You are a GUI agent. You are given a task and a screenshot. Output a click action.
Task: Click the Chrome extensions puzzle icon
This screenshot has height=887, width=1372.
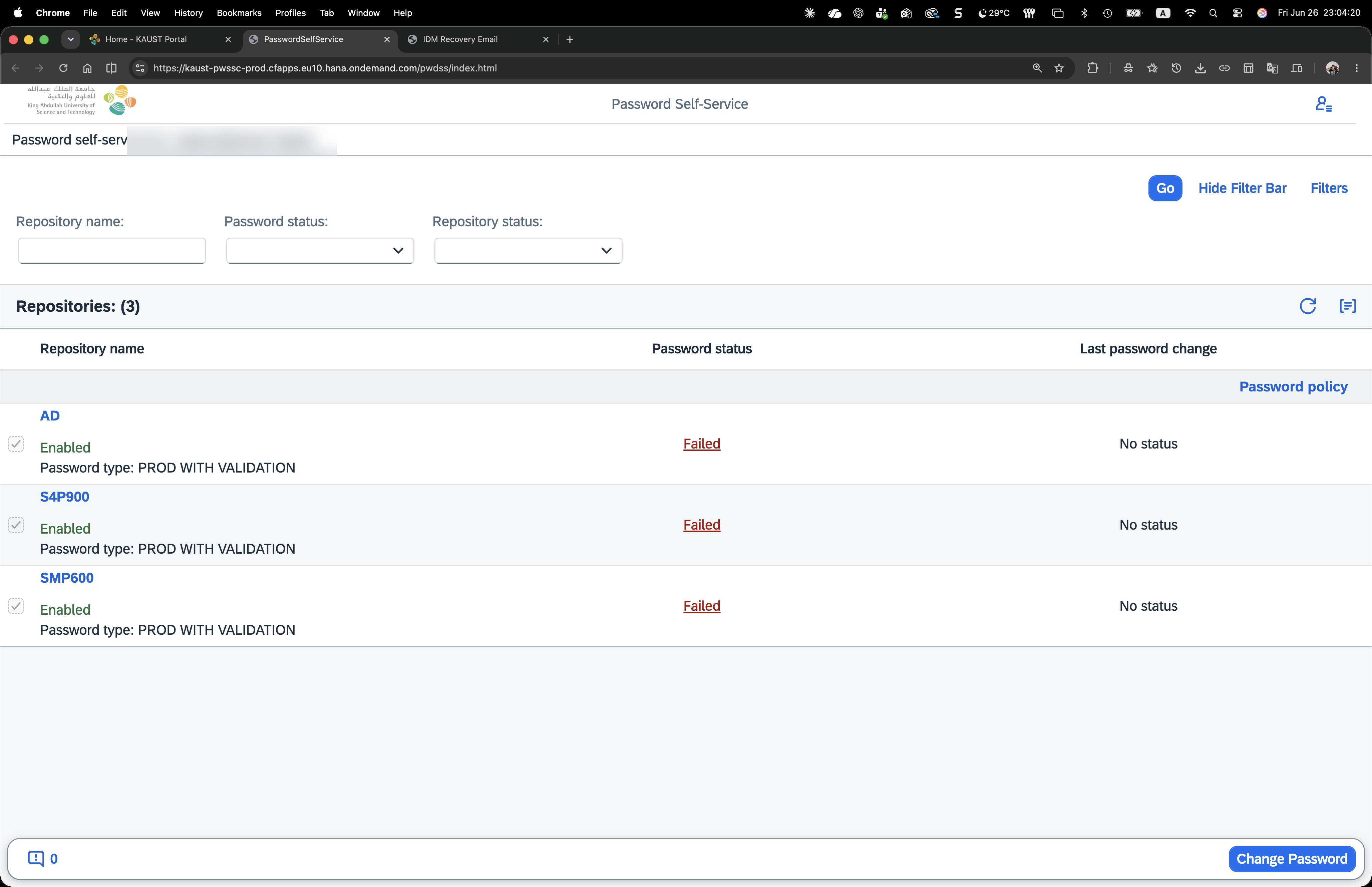(x=1092, y=68)
